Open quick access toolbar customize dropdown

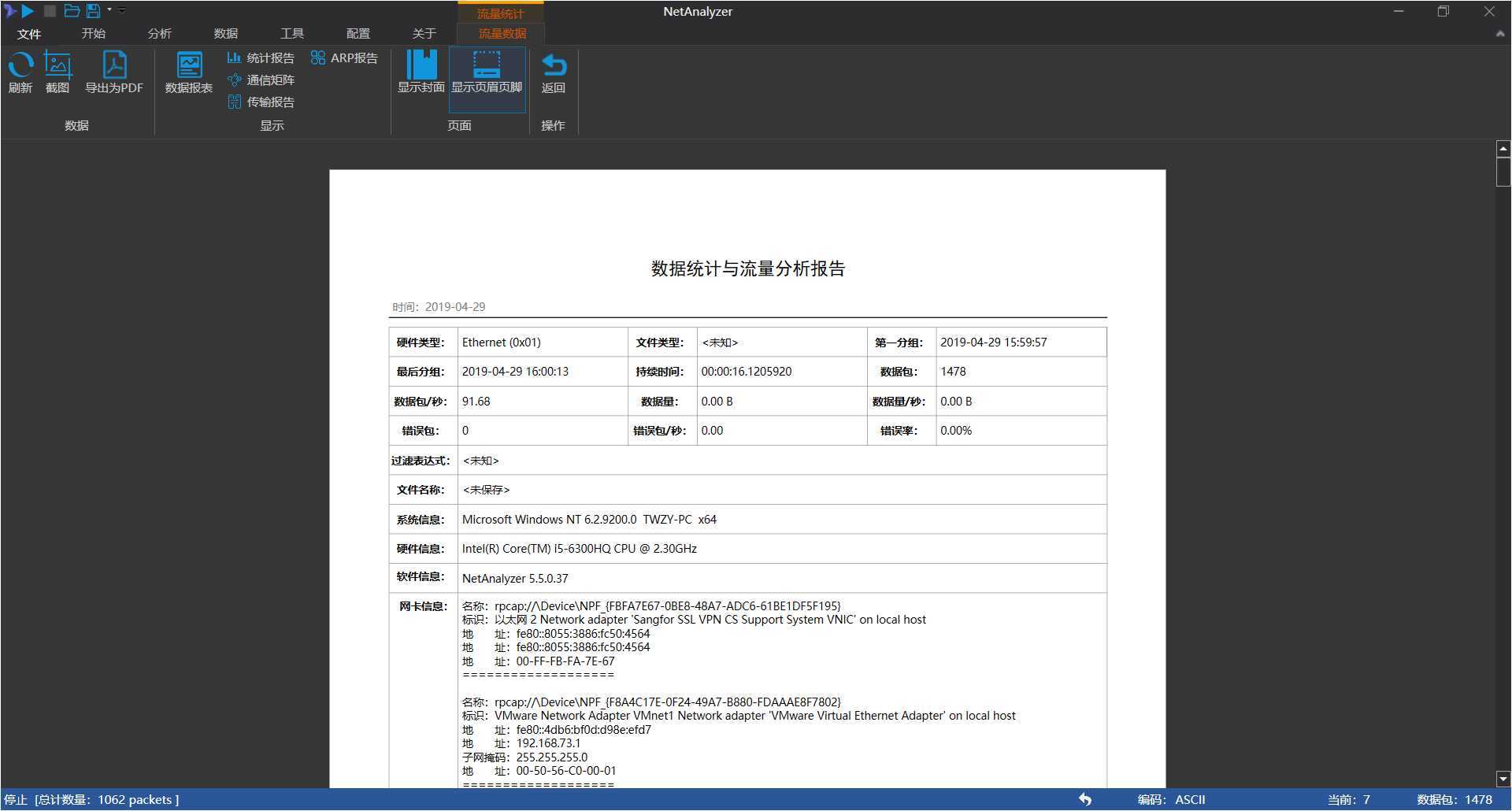[x=122, y=10]
